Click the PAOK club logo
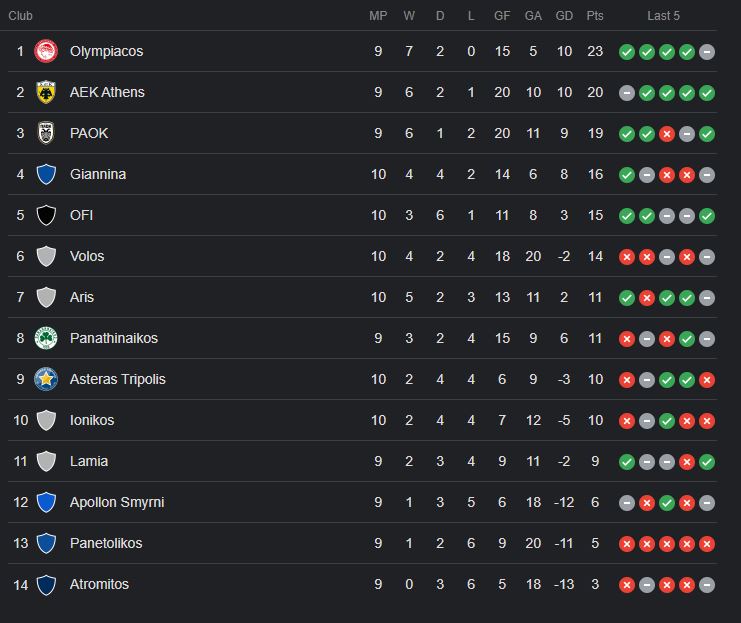 (46, 133)
